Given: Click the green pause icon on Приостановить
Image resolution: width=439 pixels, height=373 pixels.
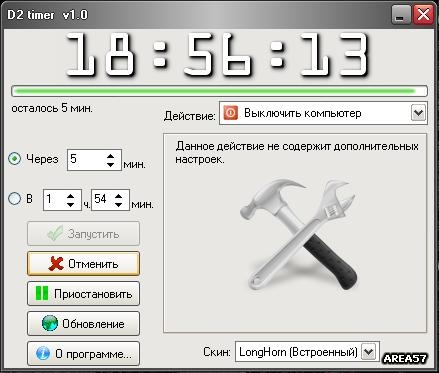Looking at the screenshot, I should point(42,293).
